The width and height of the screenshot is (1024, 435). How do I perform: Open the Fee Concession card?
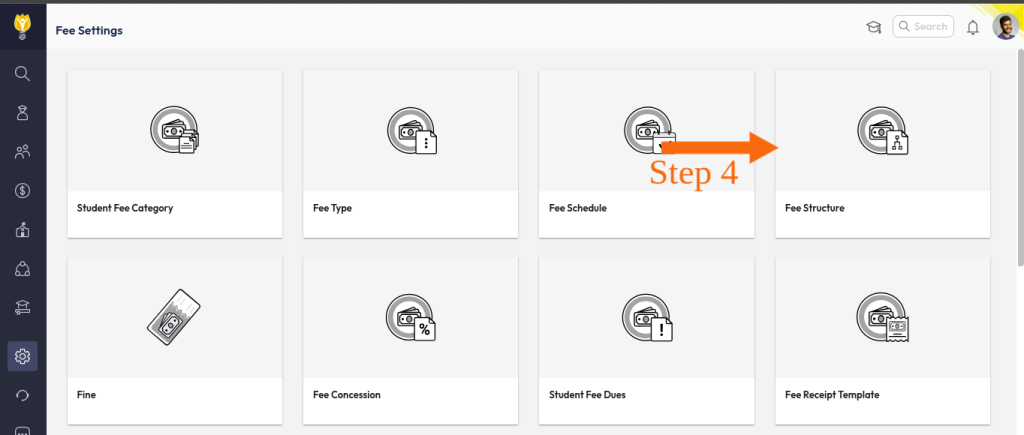[x=410, y=340]
